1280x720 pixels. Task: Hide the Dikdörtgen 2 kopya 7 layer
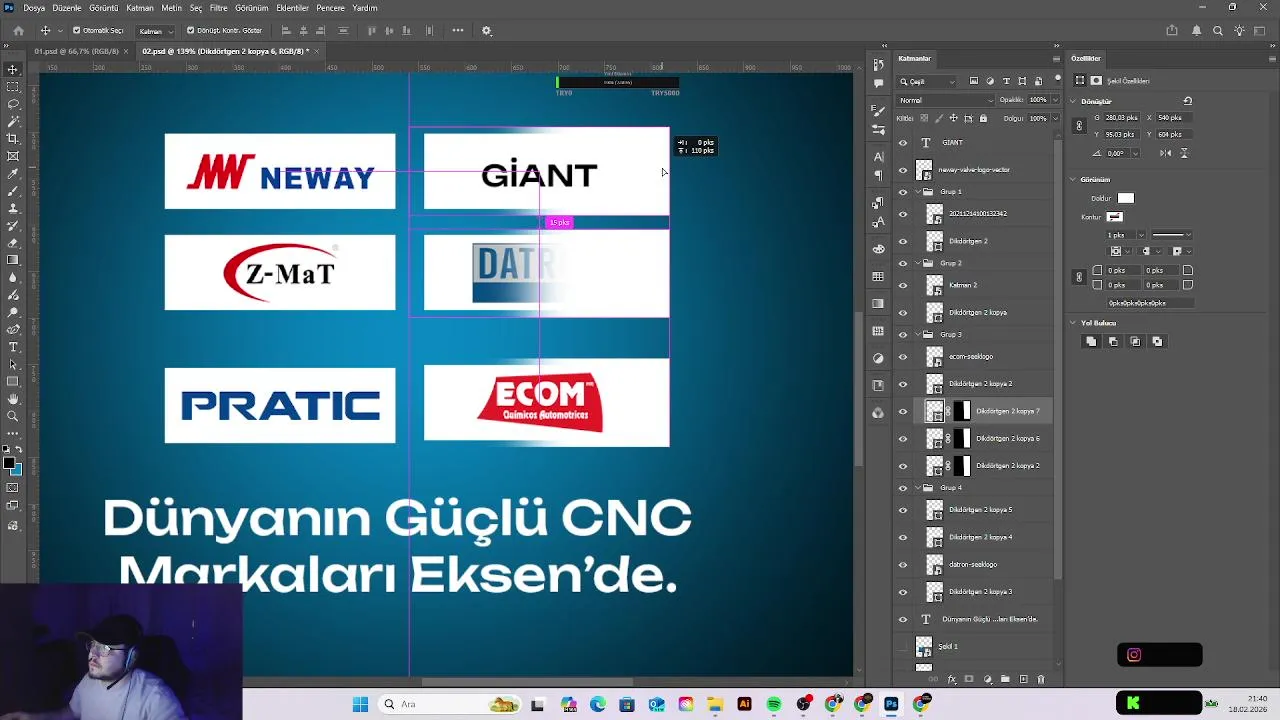(903, 411)
